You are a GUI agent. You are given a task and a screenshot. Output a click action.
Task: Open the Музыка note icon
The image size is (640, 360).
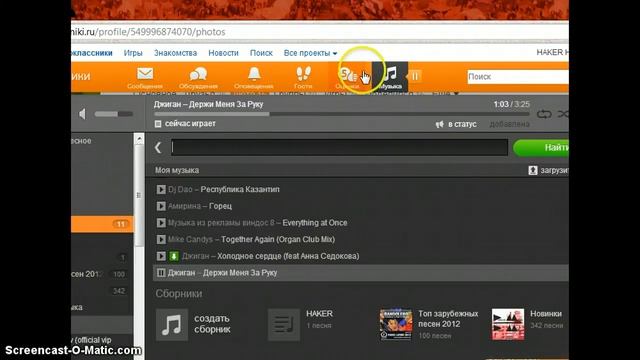click(x=390, y=76)
